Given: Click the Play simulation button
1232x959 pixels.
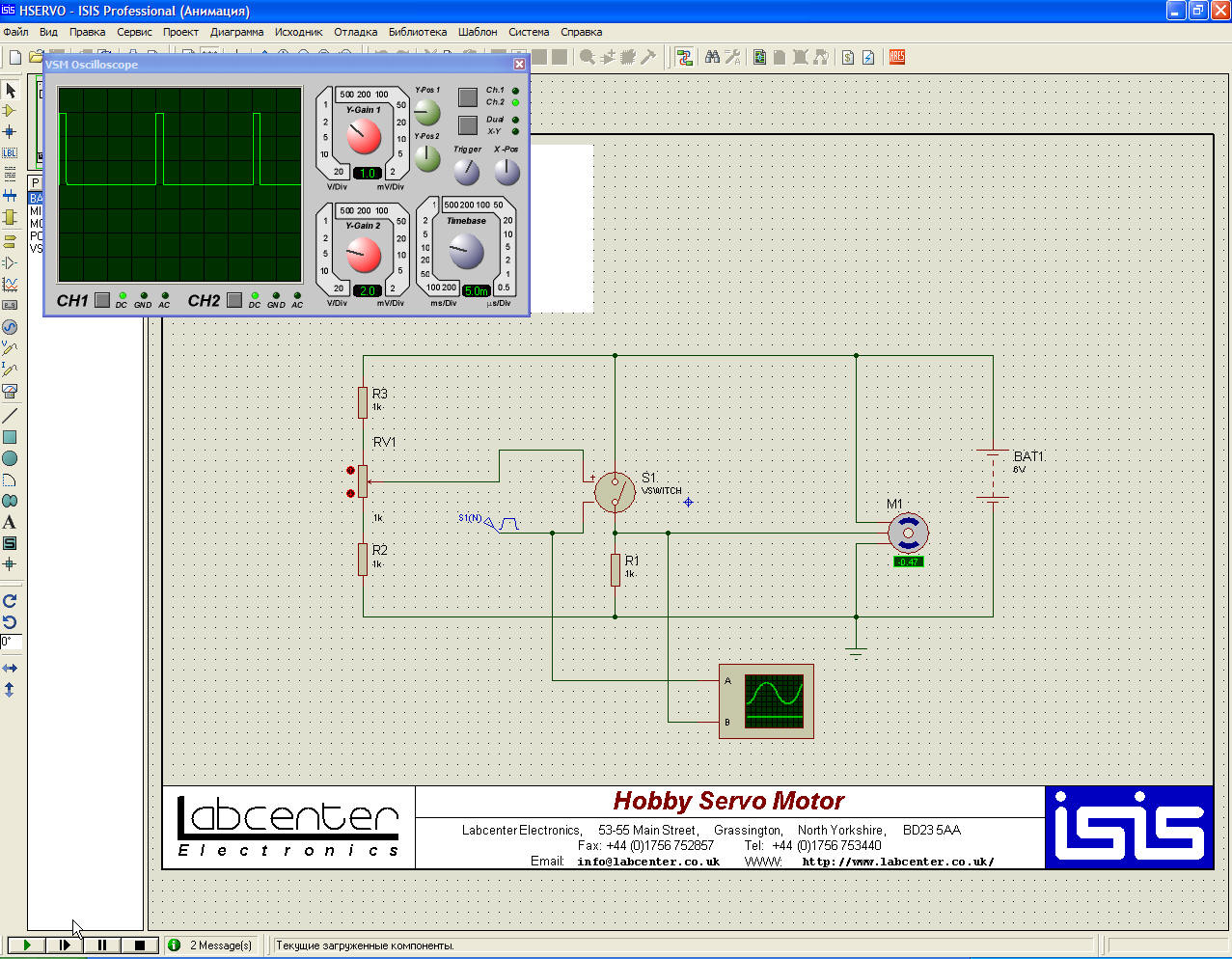Looking at the screenshot, I should point(26,945).
